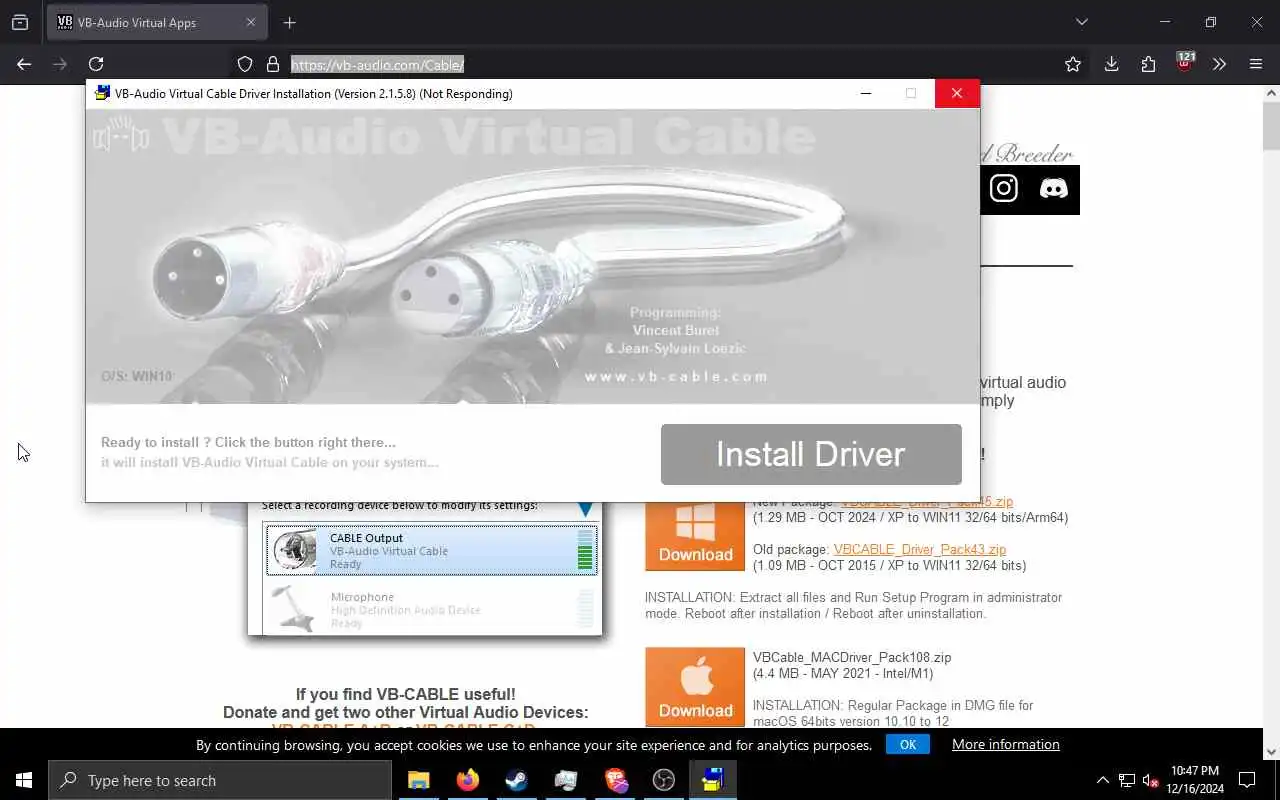This screenshot has width=1280, height=800.
Task: Open the Instagram icon link
Action: (x=1003, y=189)
